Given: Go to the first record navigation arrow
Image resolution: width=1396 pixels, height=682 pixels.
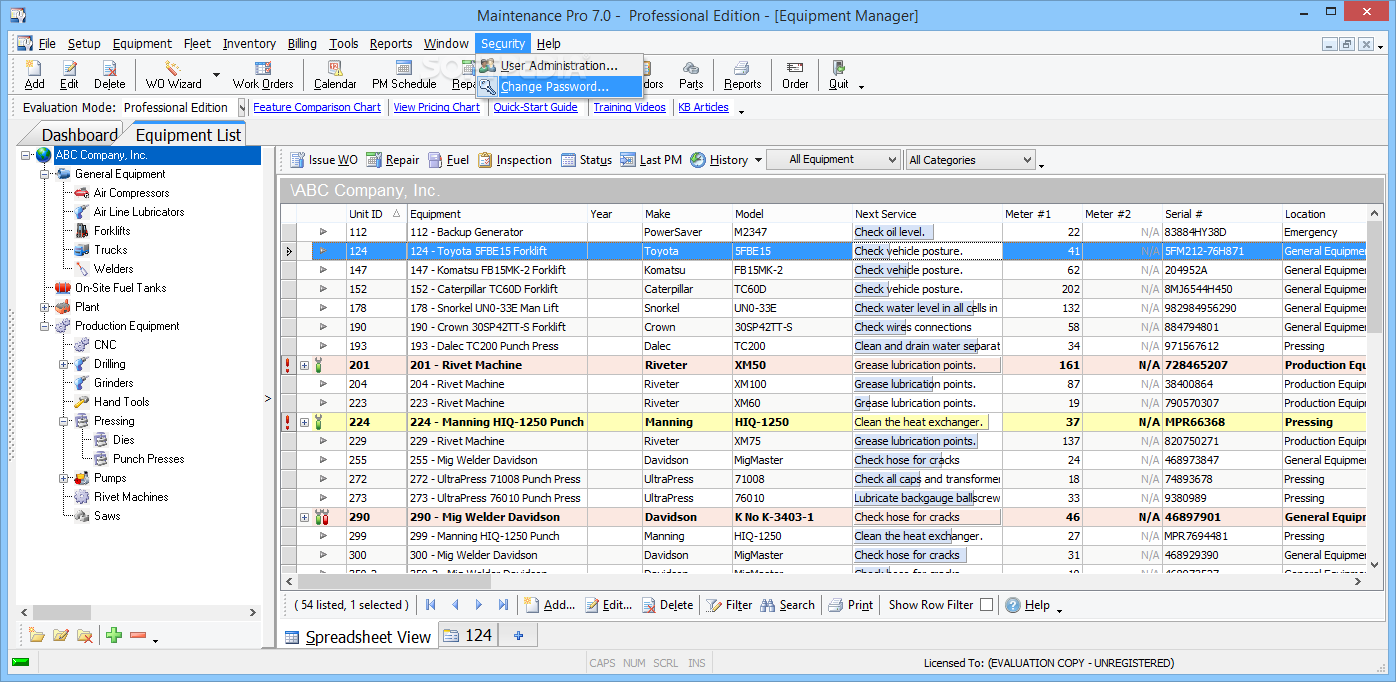Looking at the screenshot, I should 431,605.
